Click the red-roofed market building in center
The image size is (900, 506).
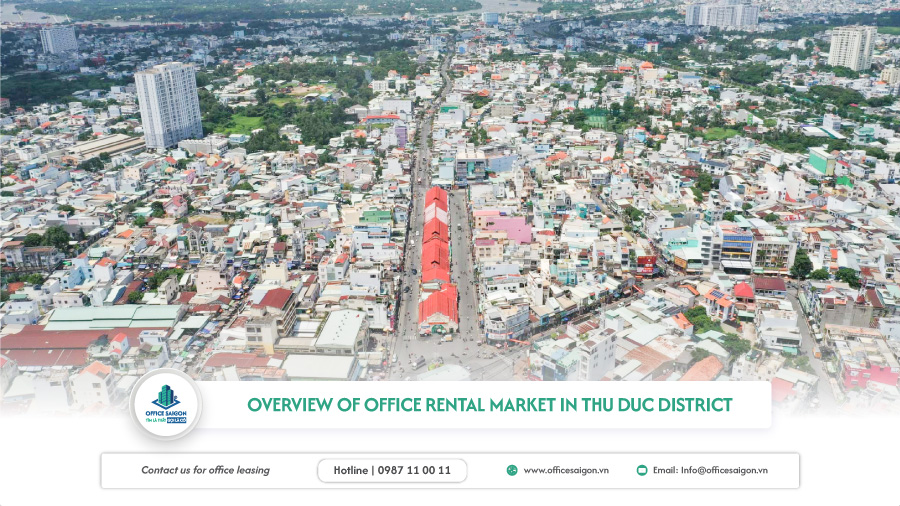tap(437, 260)
